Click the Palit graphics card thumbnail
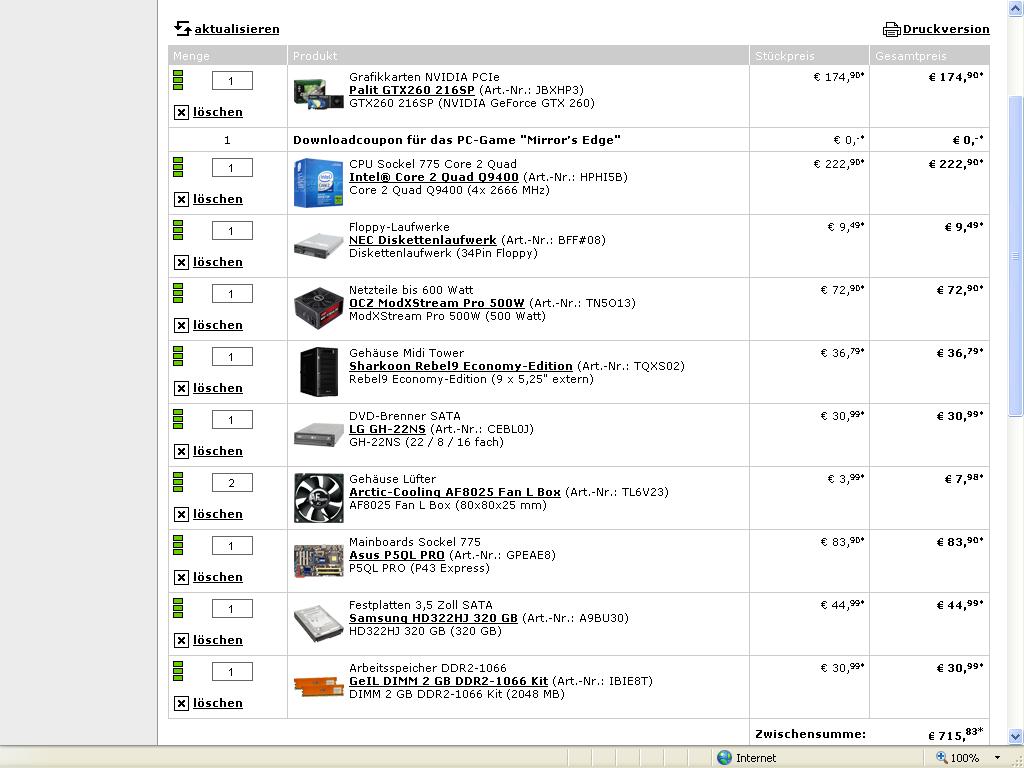 319,94
